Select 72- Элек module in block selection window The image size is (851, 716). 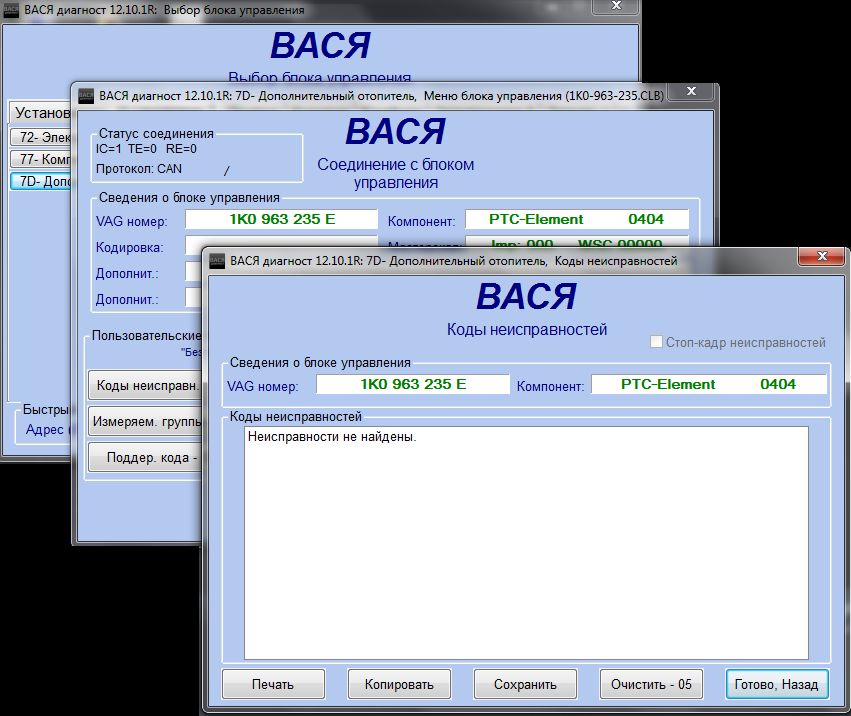tap(41, 137)
